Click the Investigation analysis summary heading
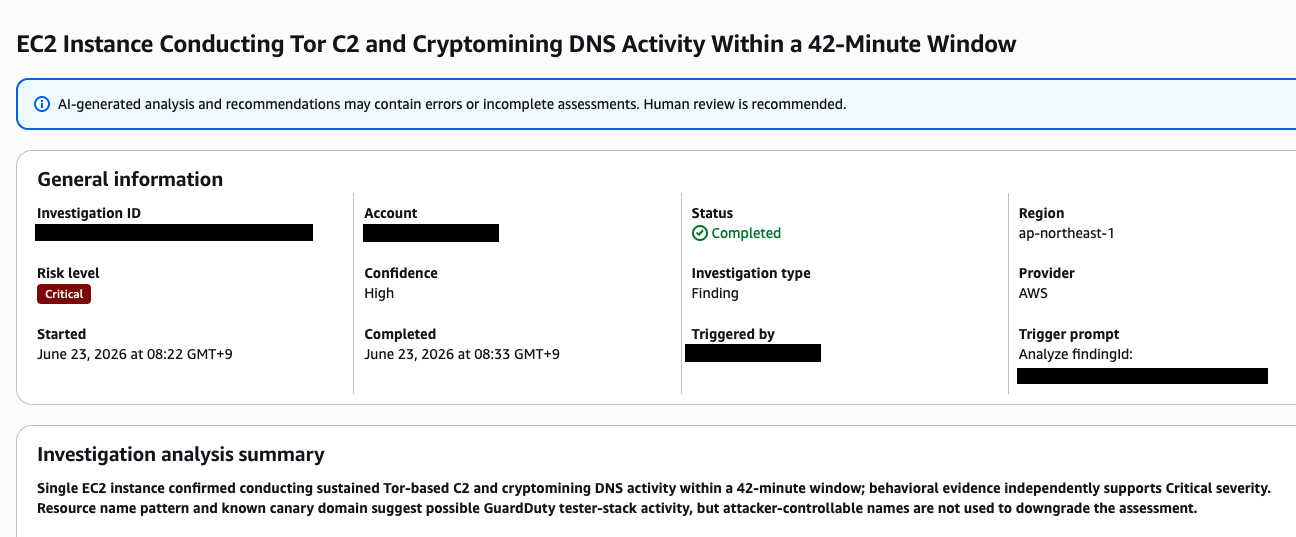1296x537 pixels. (x=181, y=454)
